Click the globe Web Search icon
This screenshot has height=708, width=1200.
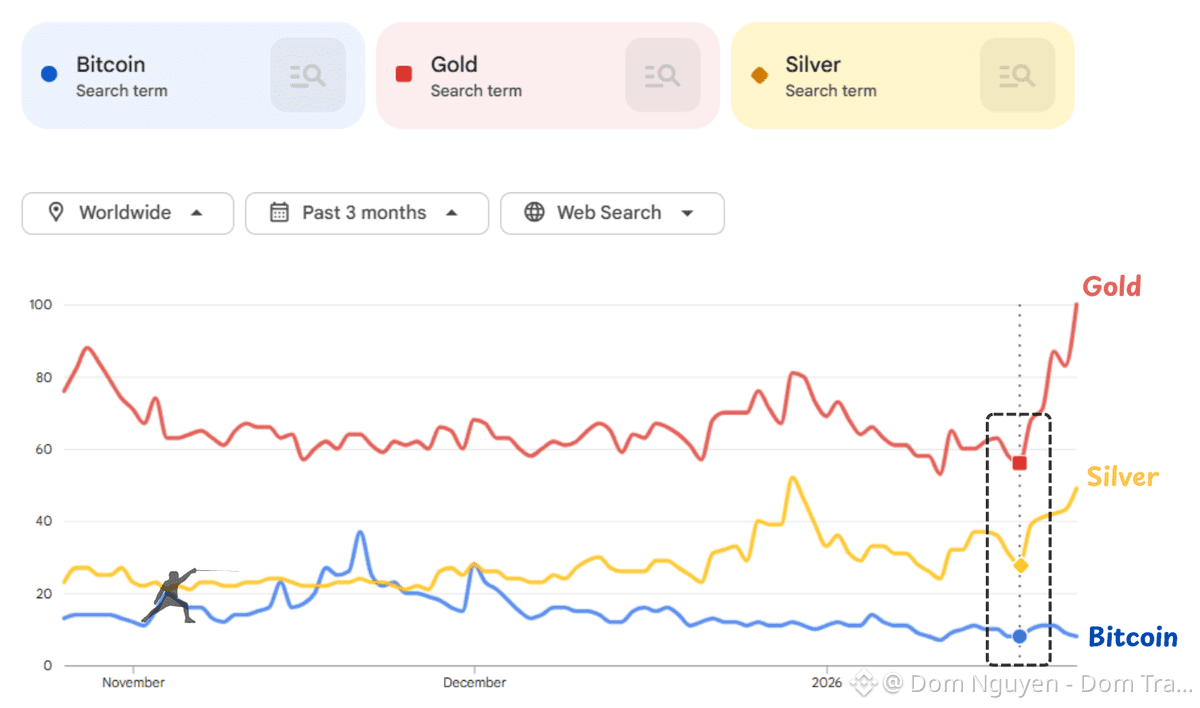535,212
